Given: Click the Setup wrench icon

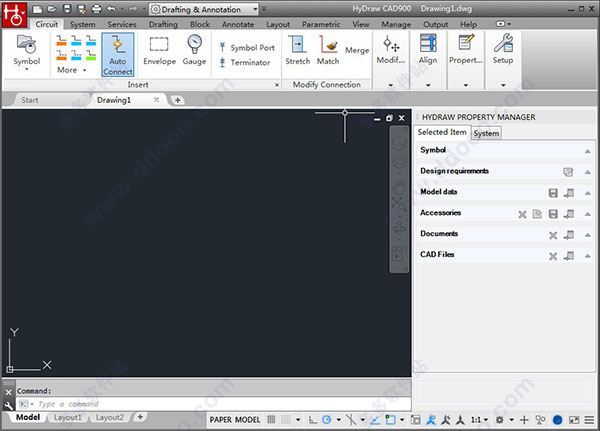Looking at the screenshot, I should (x=503, y=49).
